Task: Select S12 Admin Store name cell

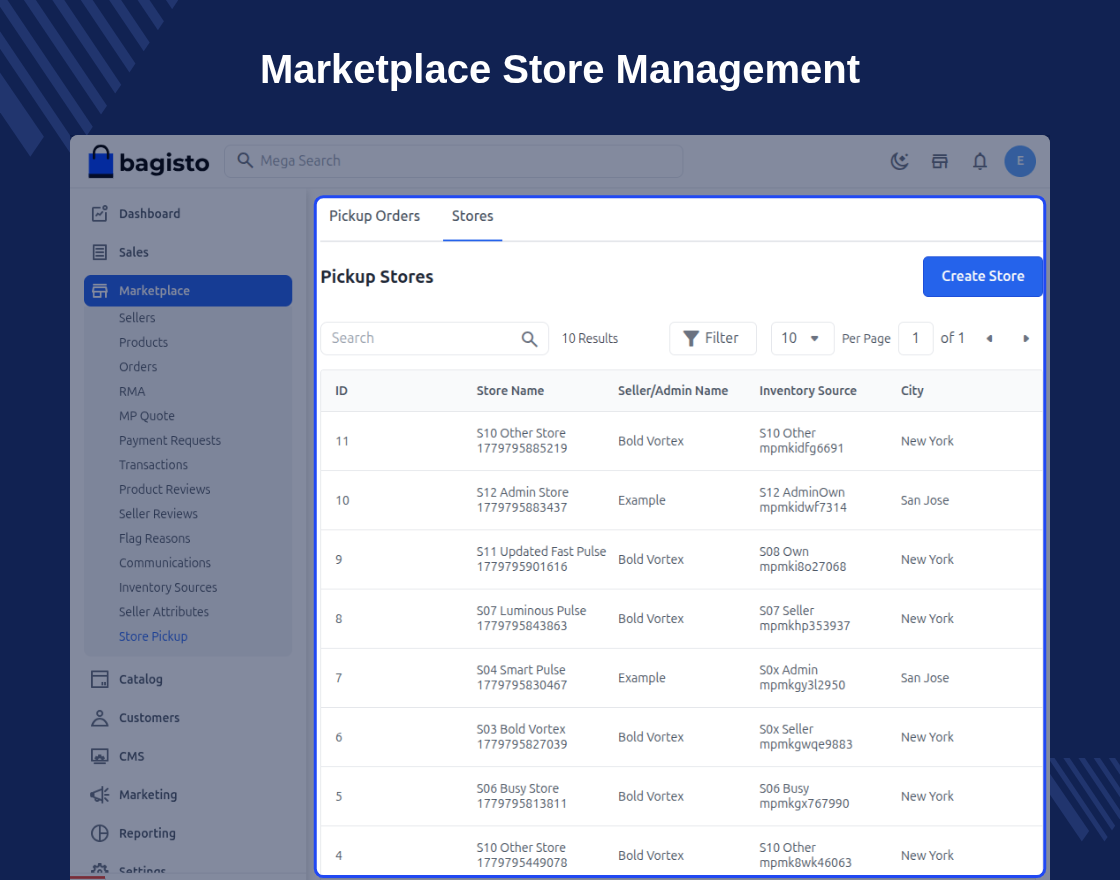Action: coord(523,500)
